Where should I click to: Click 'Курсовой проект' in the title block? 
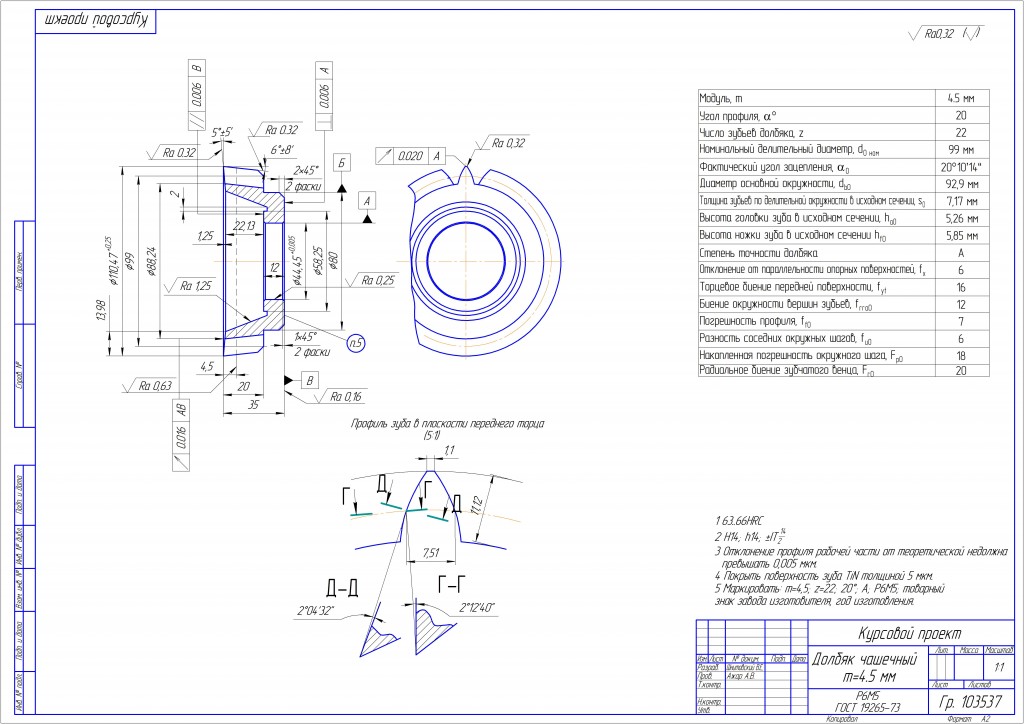(x=910, y=633)
